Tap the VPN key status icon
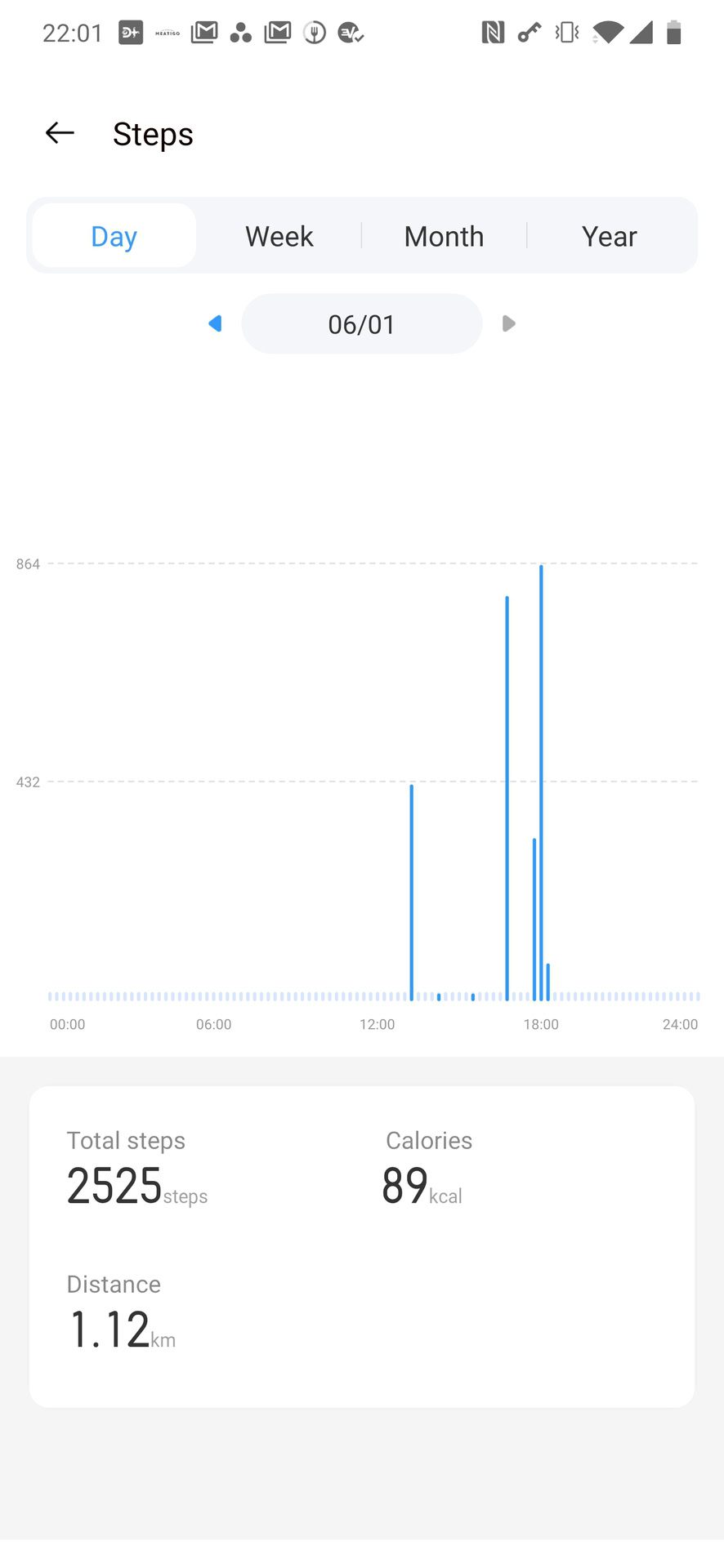This screenshot has height=1568, width=724. pos(530,33)
